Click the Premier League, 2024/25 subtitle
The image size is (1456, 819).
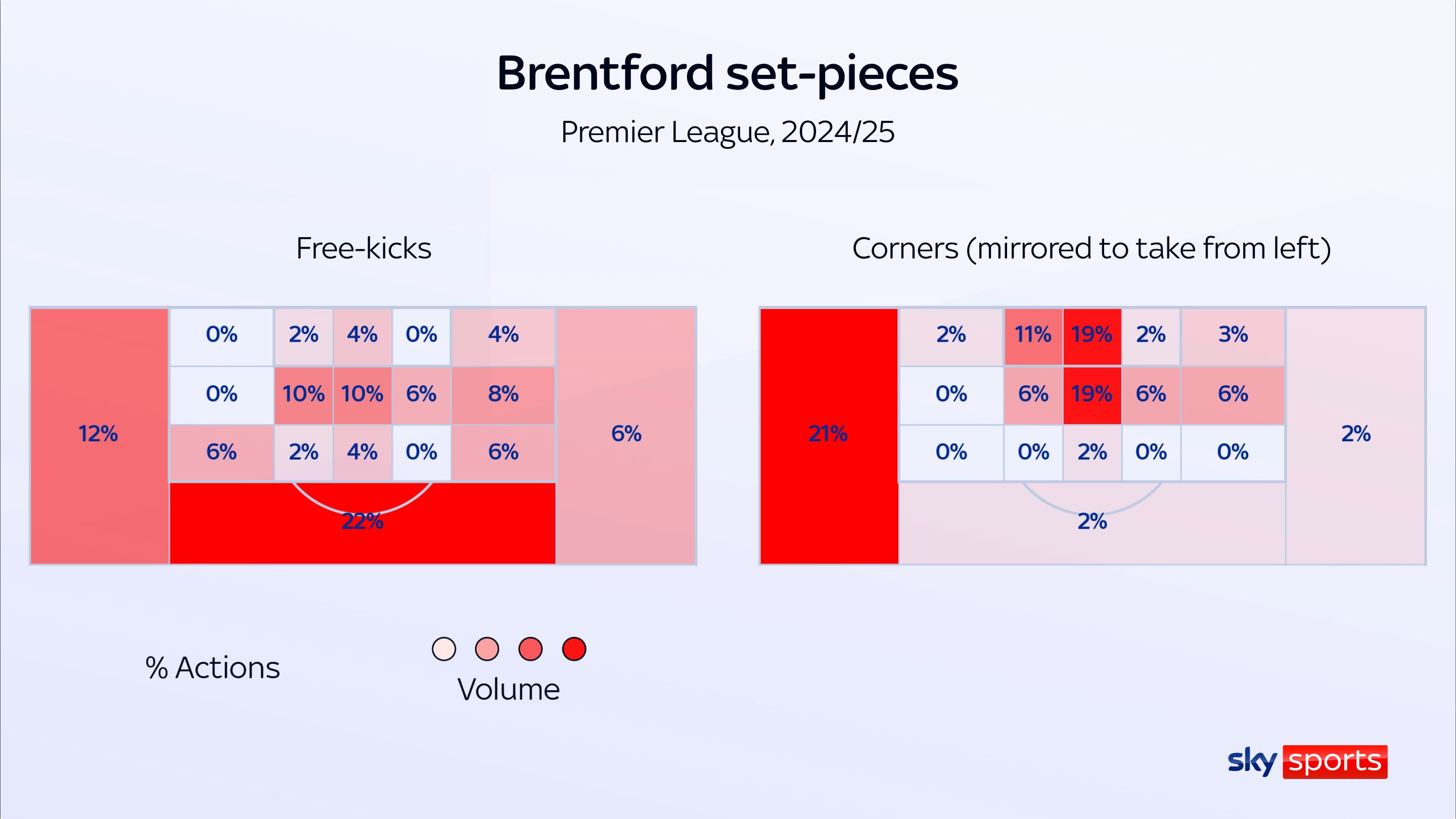click(727, 132)
